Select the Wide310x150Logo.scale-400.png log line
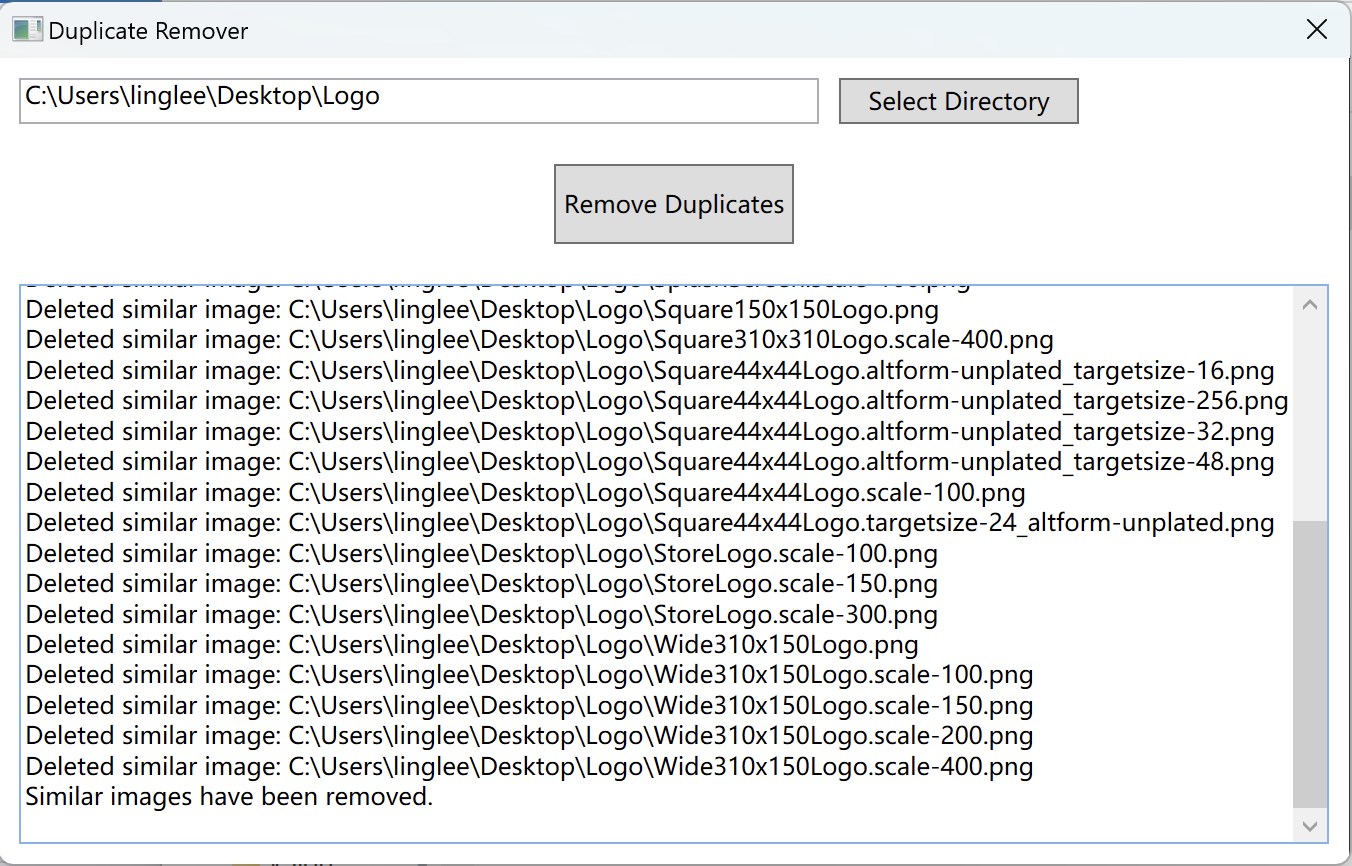Viewport: 1352px width, 866px height. coord(530,766)
